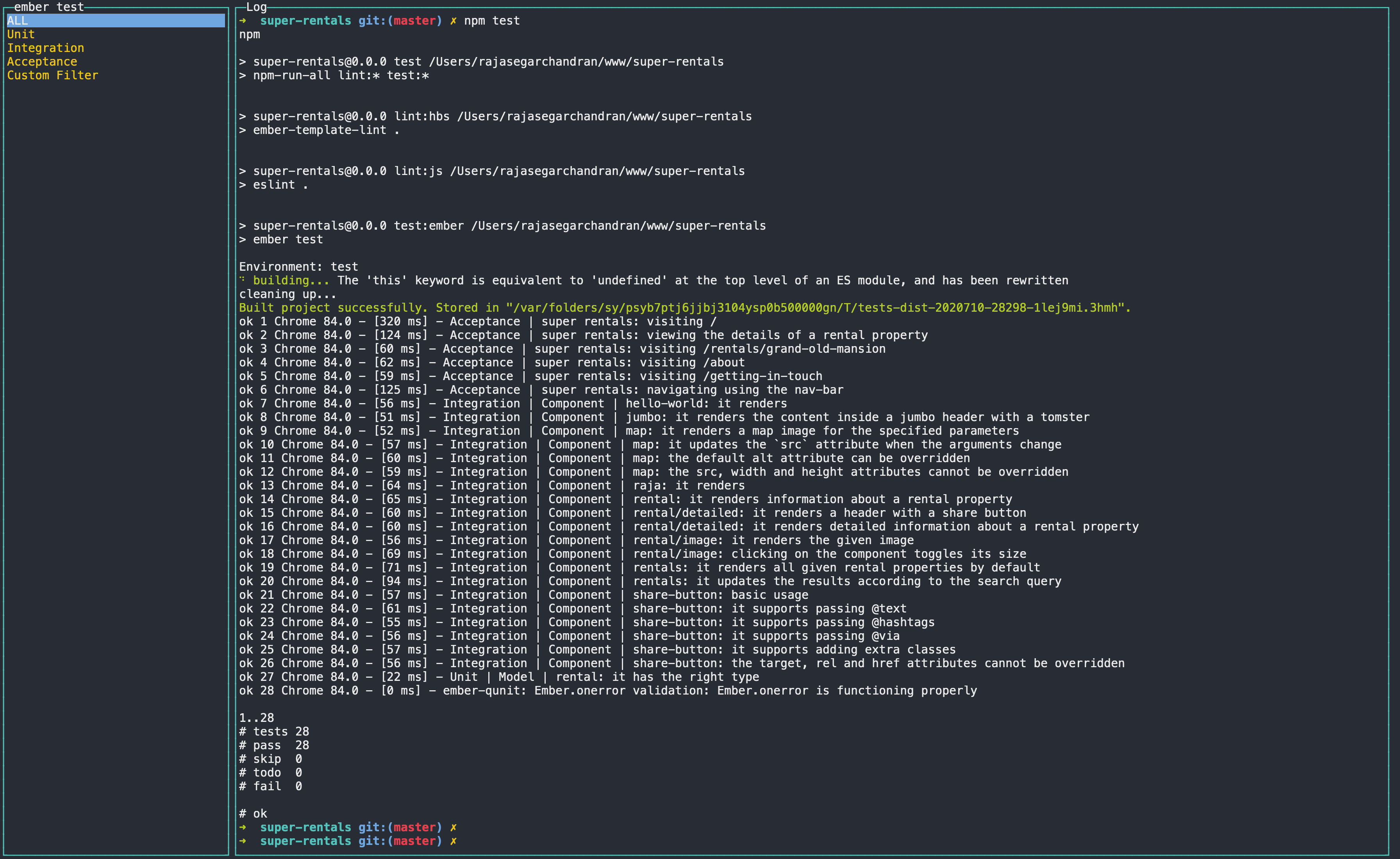Click the green arrow before npm test

tap(243, 20)
